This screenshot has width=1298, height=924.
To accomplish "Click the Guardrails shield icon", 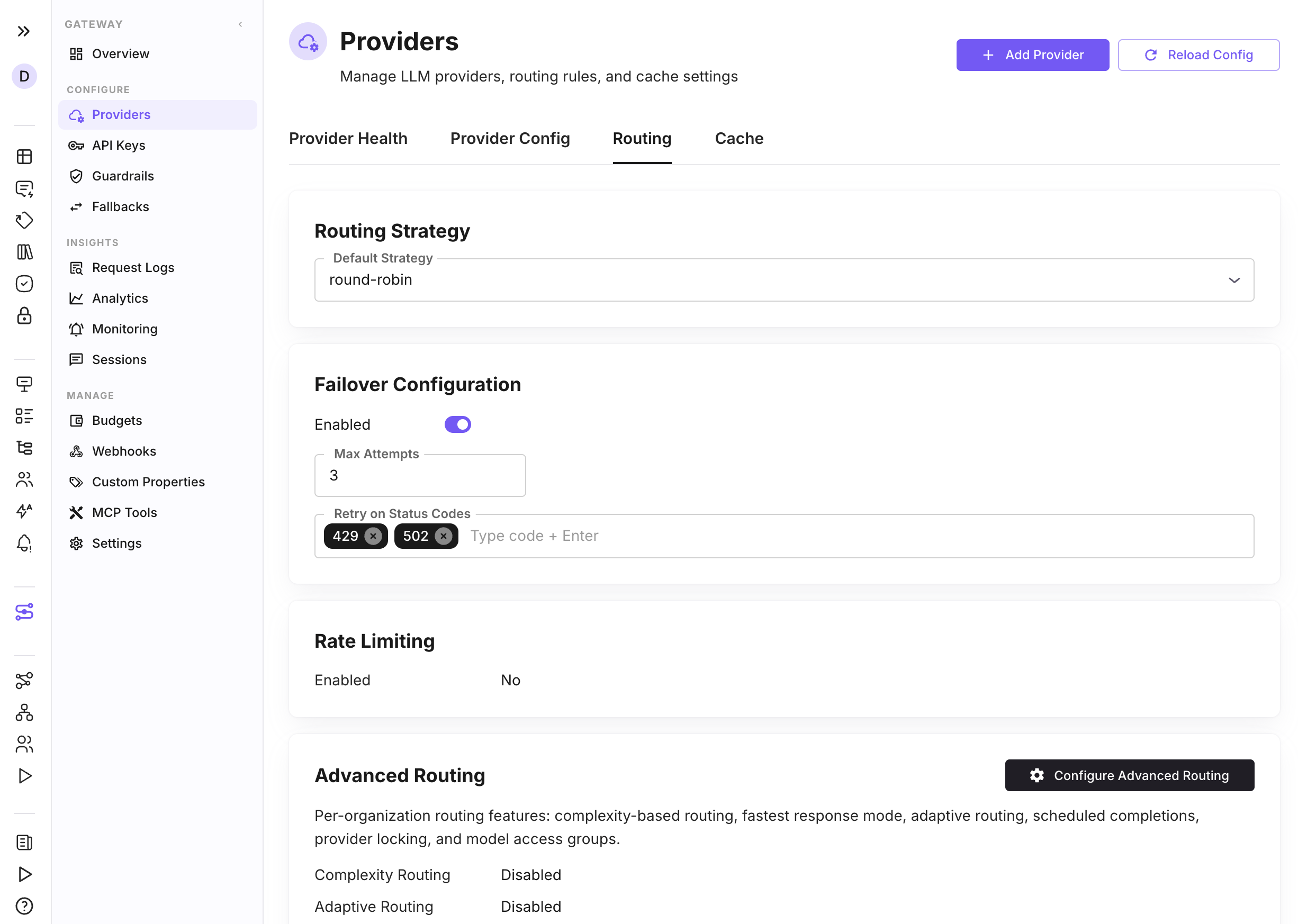I will coord(76,176).
